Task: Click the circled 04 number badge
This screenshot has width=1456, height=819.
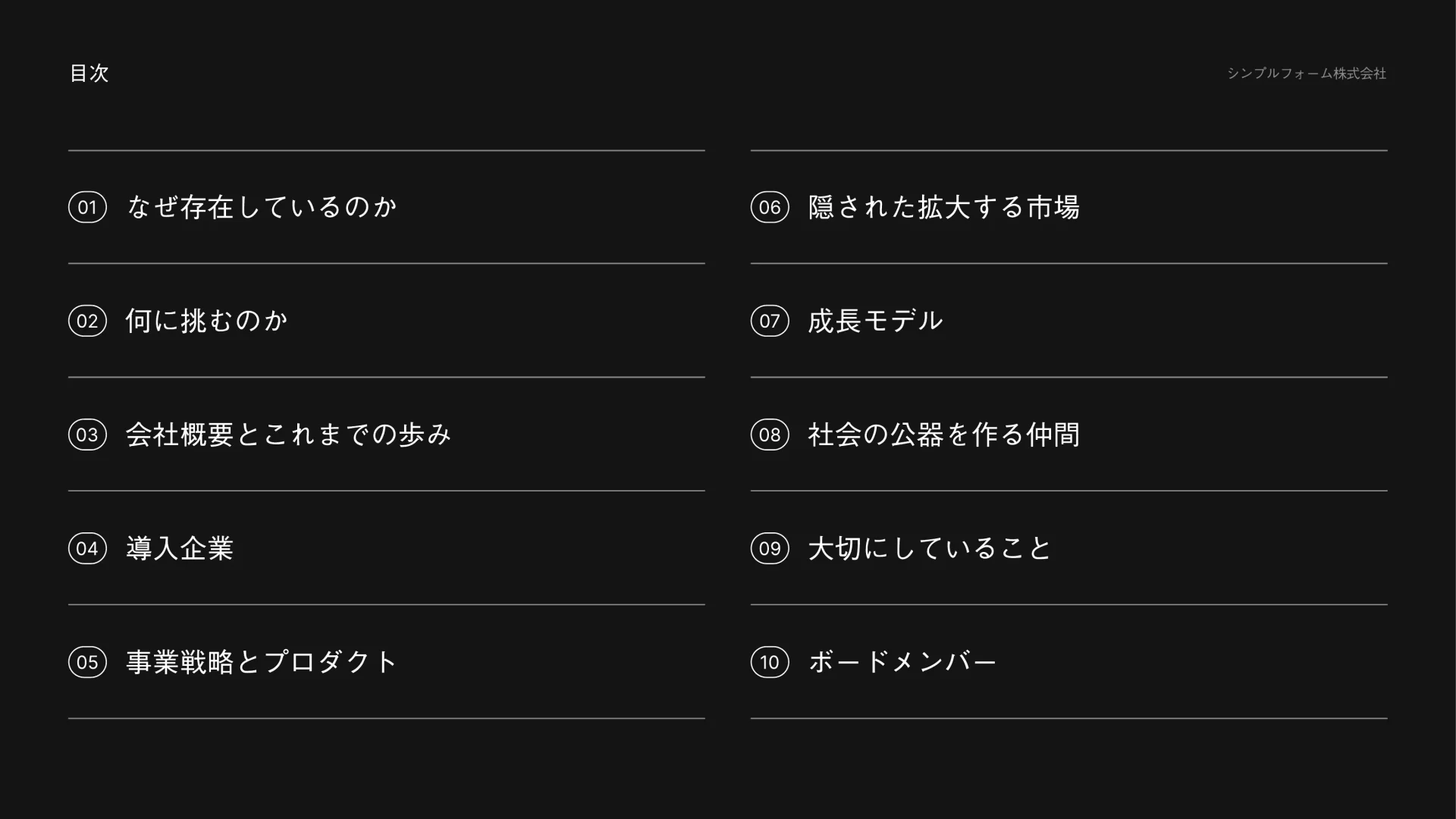Action: click(x=87, y=548)
